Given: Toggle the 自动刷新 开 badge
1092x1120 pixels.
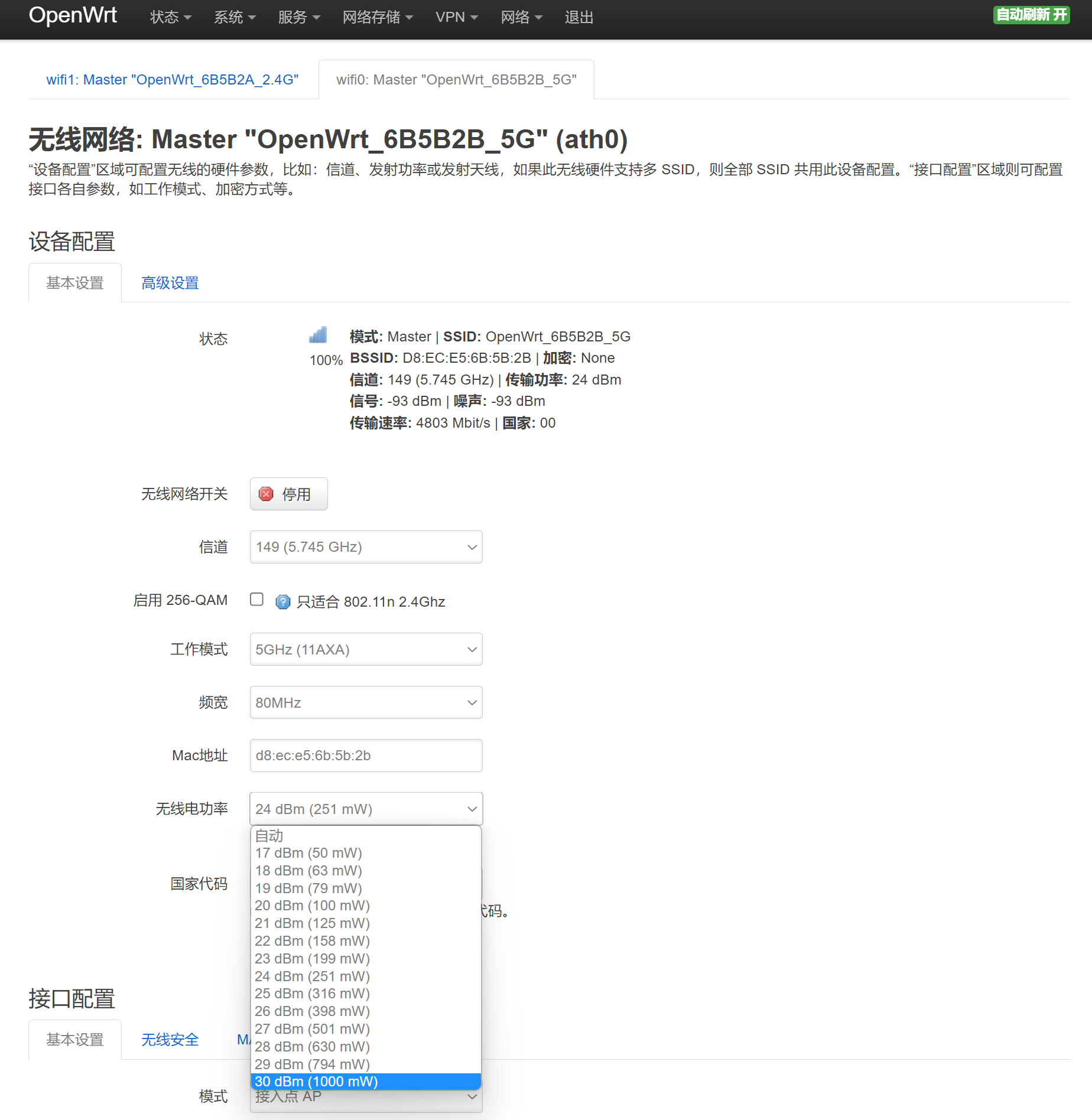Looking at the screenshot, I should [x=1031, y=15].
